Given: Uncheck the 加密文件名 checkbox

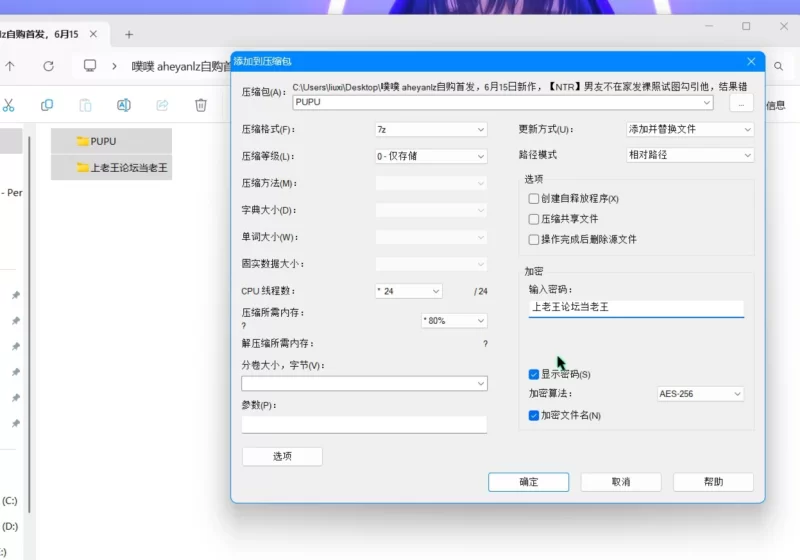Looking at the screenshot, I should [x=534, y=415].
